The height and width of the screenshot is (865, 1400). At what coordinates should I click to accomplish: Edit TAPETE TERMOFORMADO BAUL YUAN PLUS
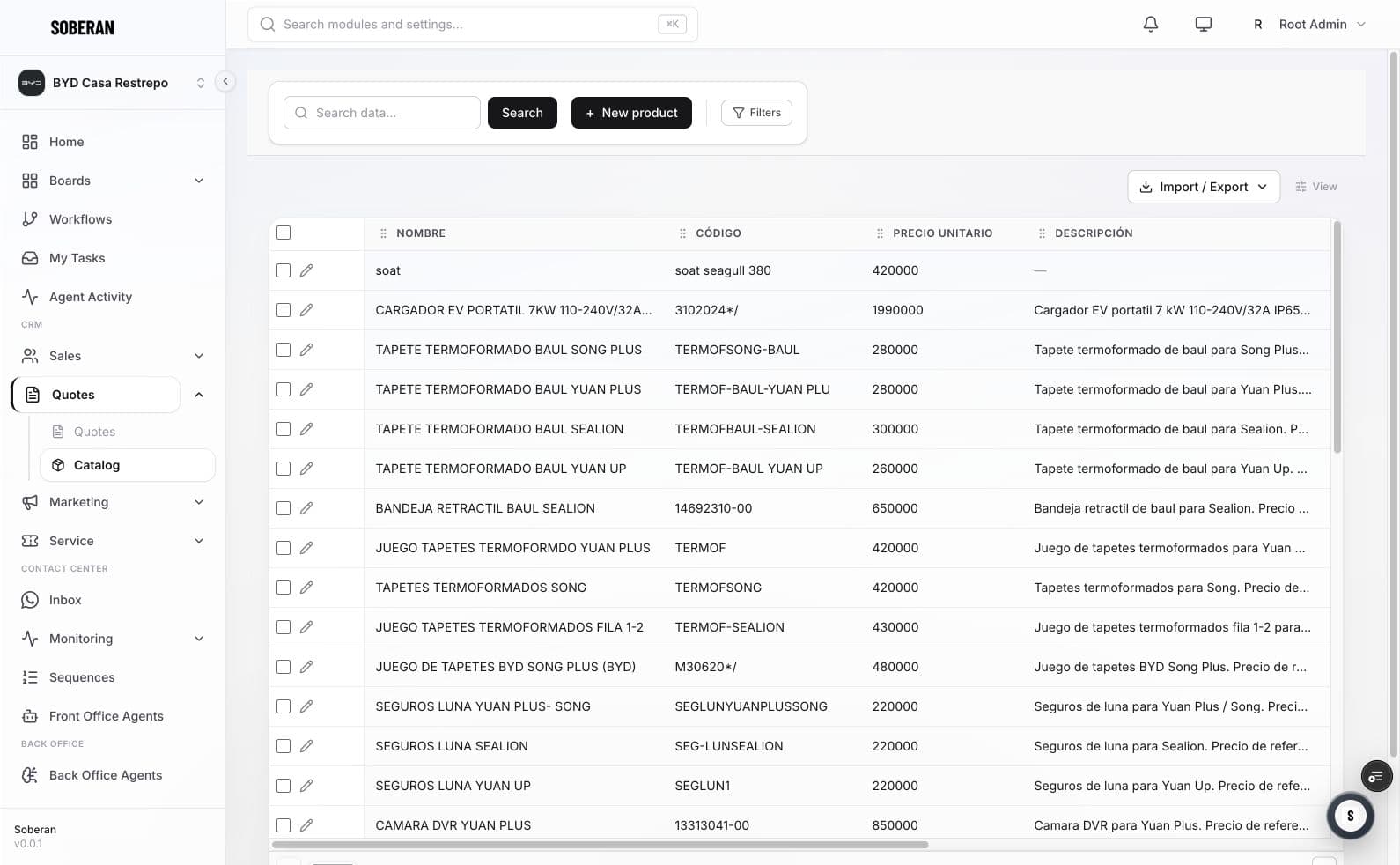pyautogui.click(x=306, y=389)
